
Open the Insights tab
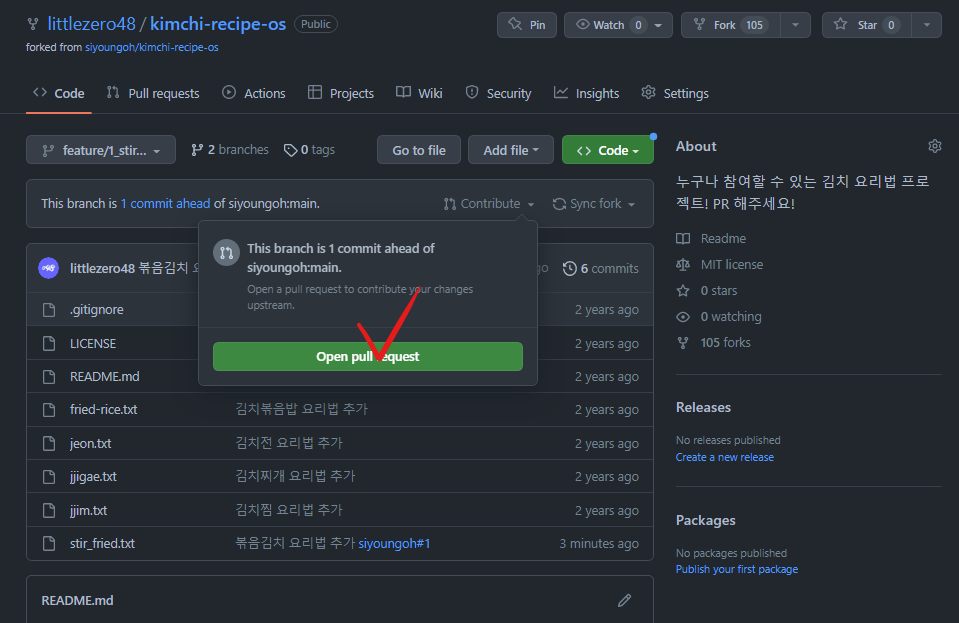[x=587, y=94]
